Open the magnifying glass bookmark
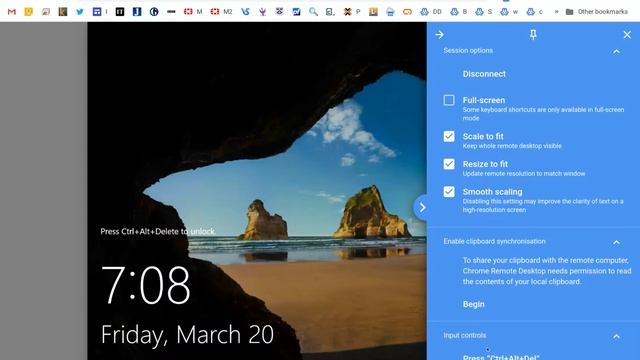The width and height of the screenshot is (640, 360). 313,12
